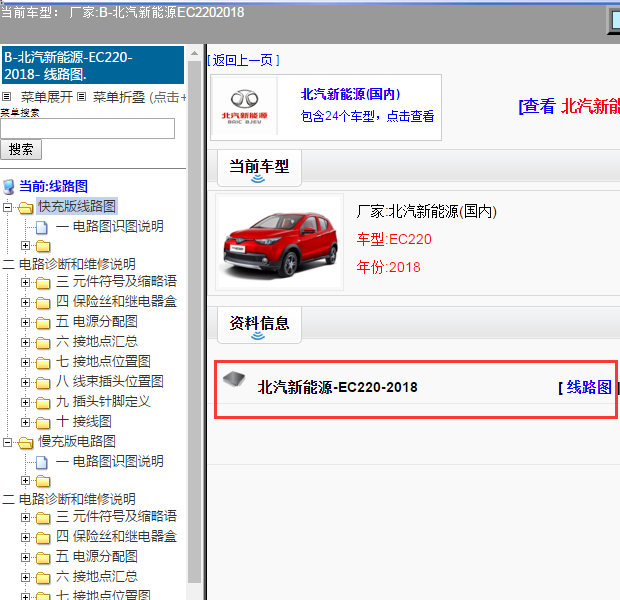Click the sidebar vertical scrollbar thumb
Screen dimensions: 620x600
point(194,322)
